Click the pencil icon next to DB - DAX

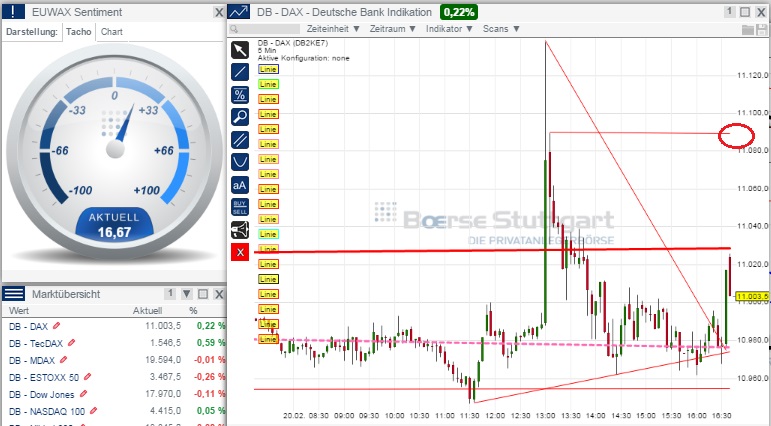pos(57,326)
